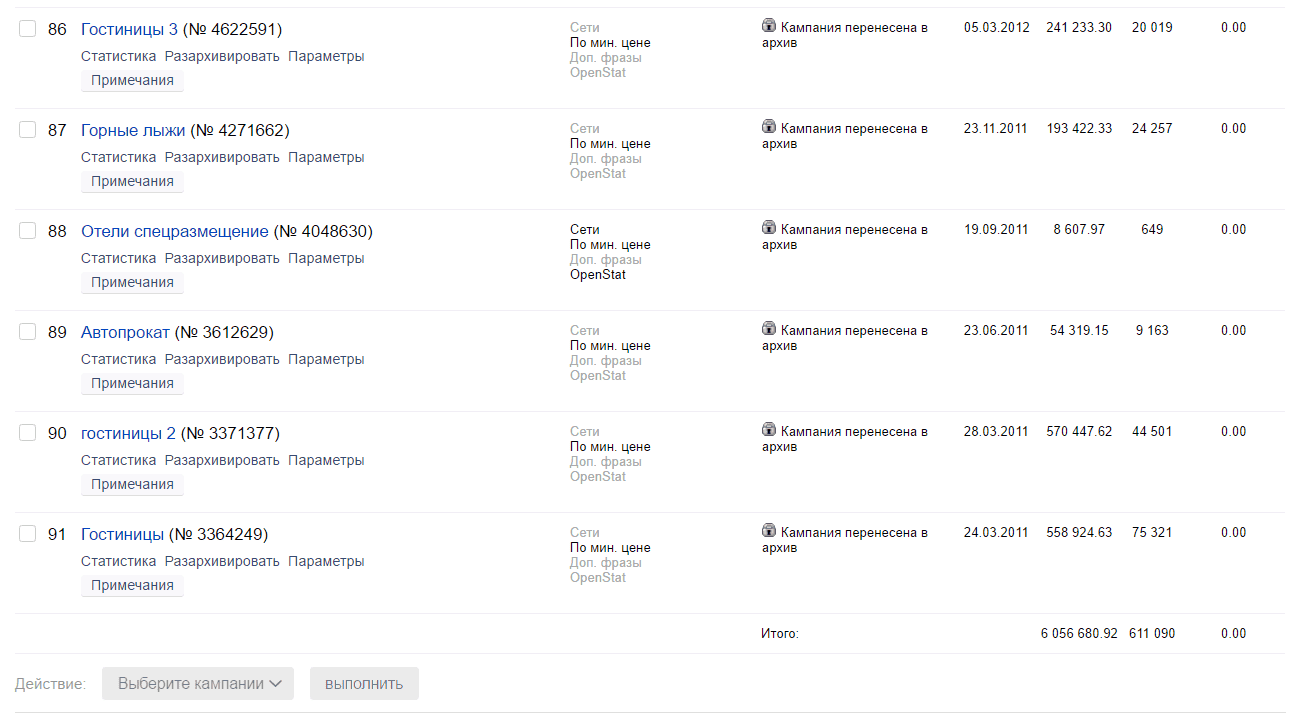Open the Выберите кампании action dropdown
The height and width of the screenshot is (718, 1291).
point(198,684)
